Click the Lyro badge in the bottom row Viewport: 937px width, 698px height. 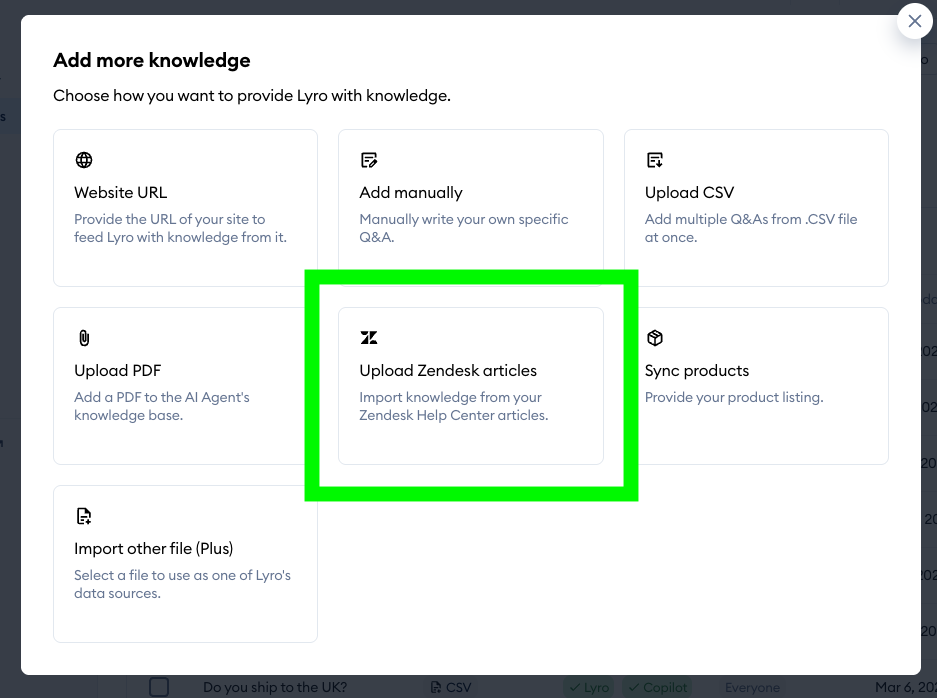589,688
